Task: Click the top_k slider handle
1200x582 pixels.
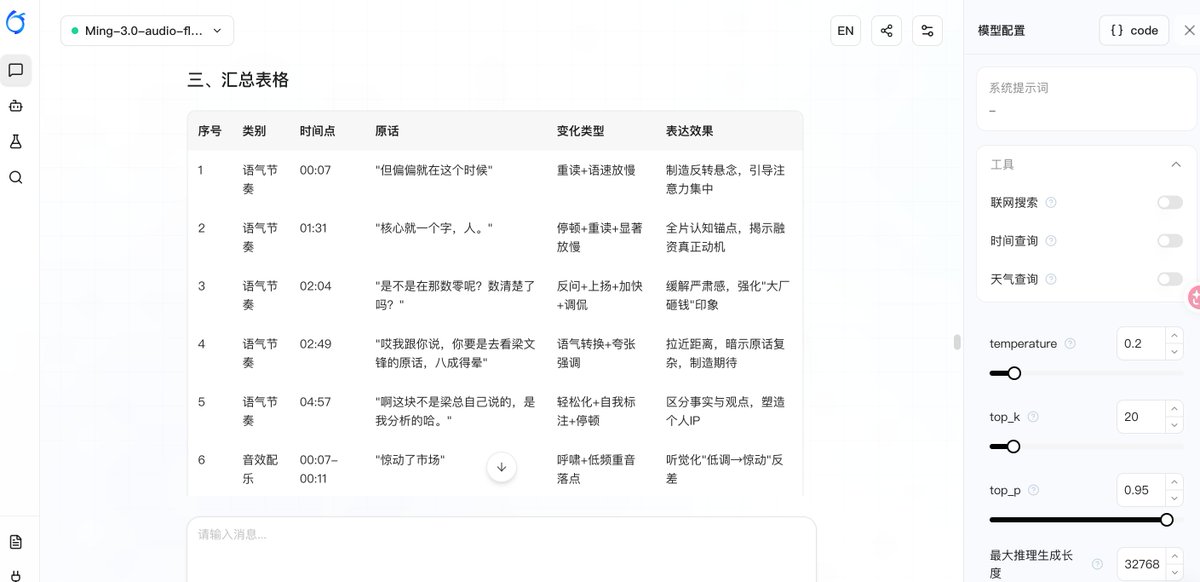Action: point(1013,446)
